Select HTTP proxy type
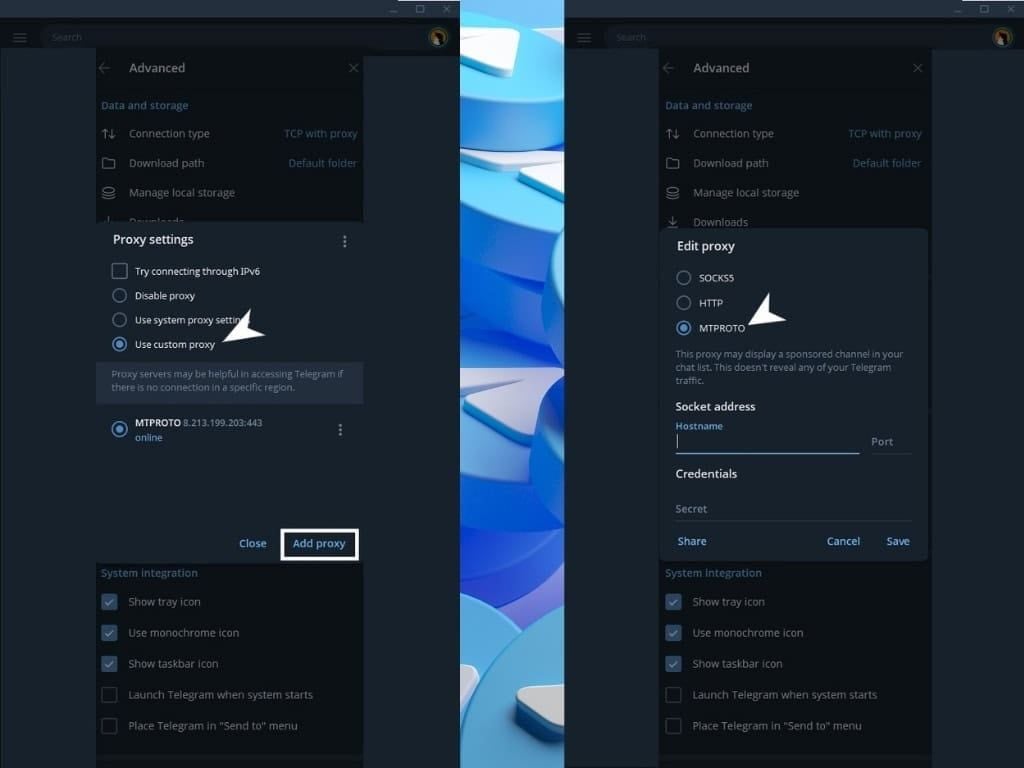Image resolution: width=1024 pixels, height=768 pixels. pyautogui.click(x=683, y=303)
